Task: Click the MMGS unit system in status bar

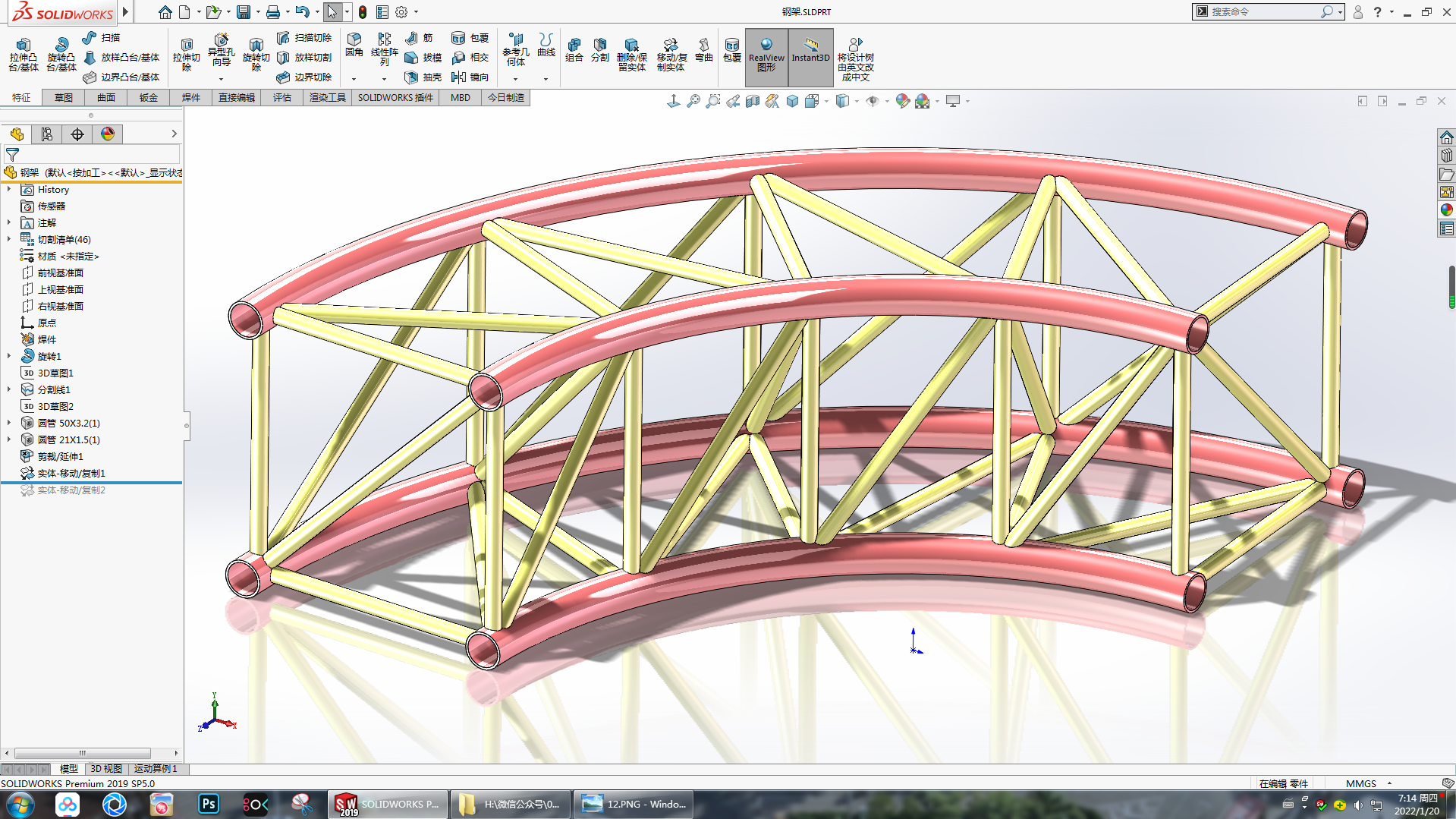Action: 1360,784
